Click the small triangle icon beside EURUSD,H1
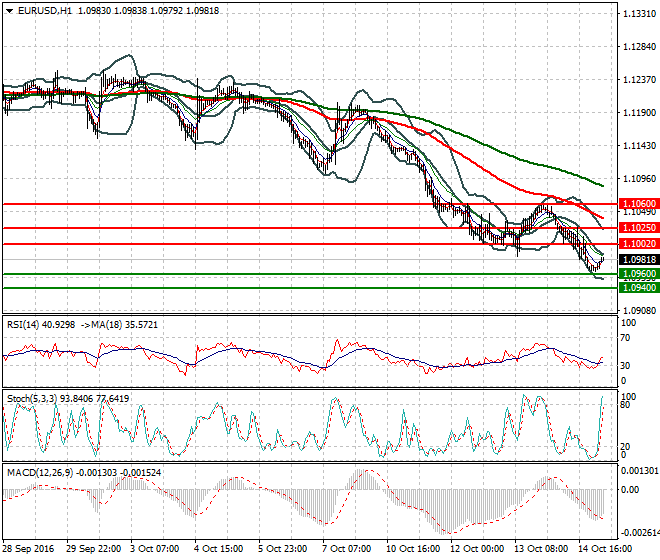 [x=7, y=10]
